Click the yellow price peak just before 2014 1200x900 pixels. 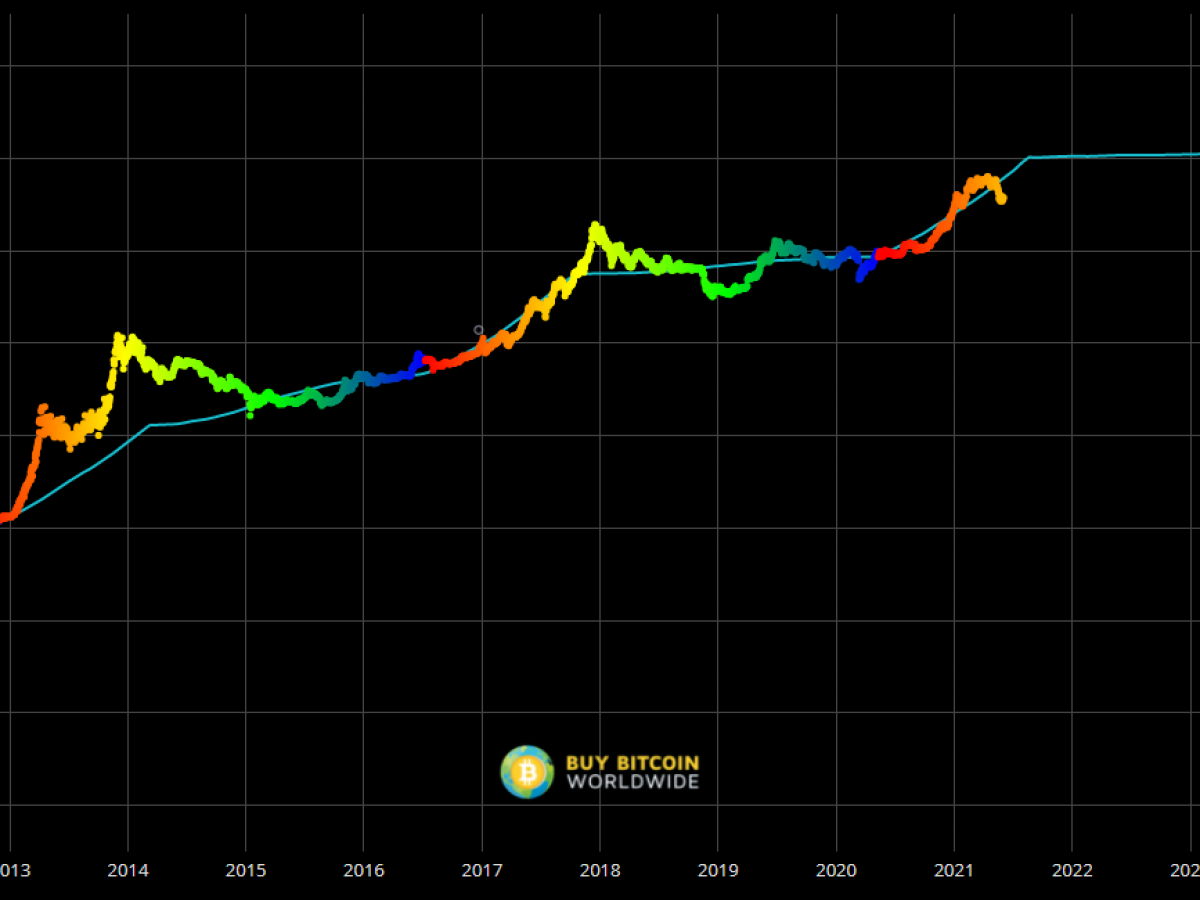click(x=118, y=338)
